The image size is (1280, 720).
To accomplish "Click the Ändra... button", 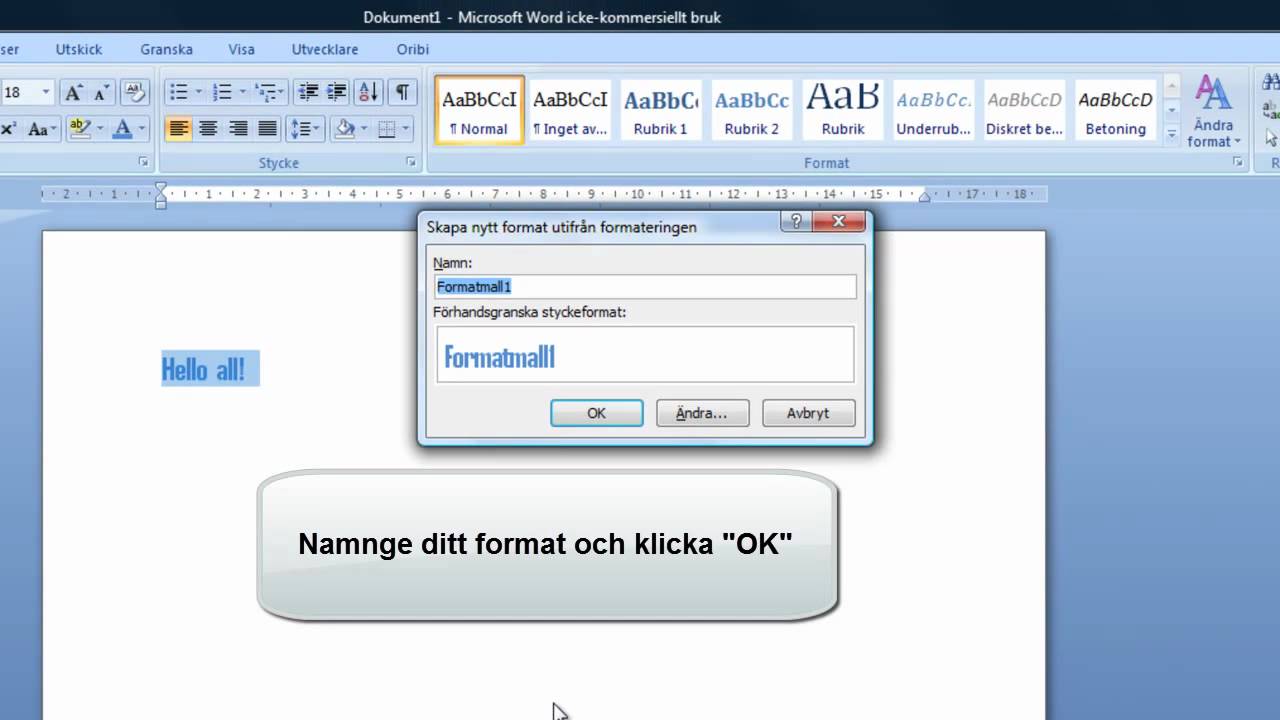I will tap(702, 413).
